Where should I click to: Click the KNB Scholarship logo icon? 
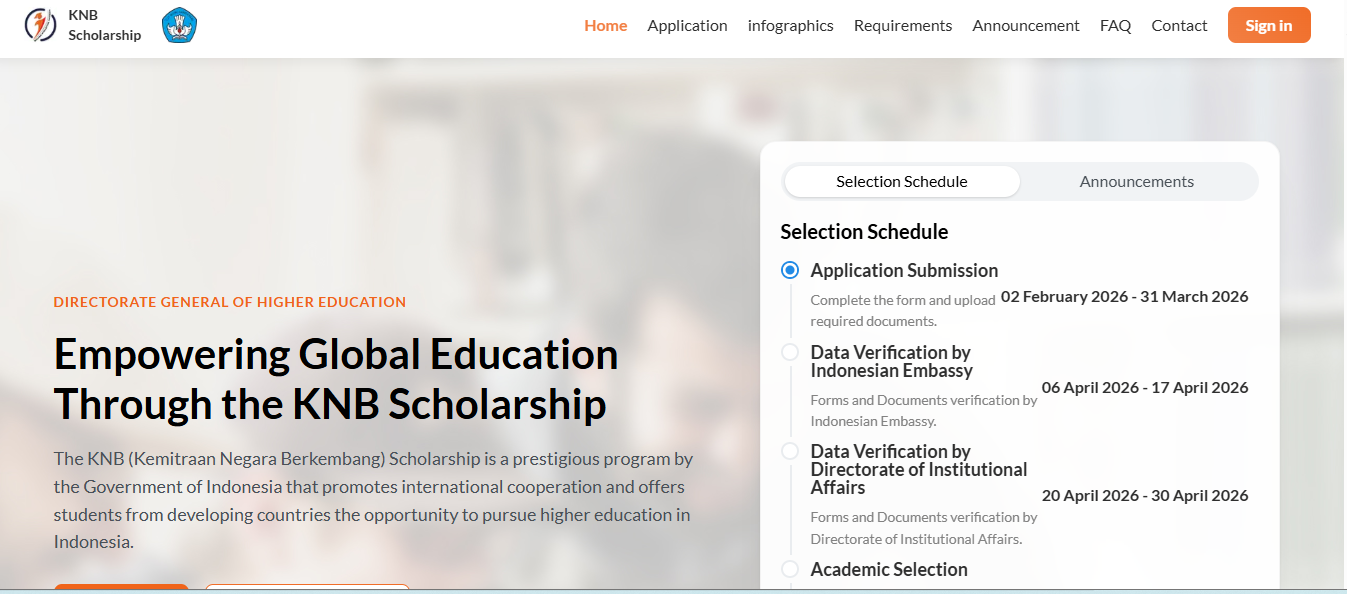41,25
